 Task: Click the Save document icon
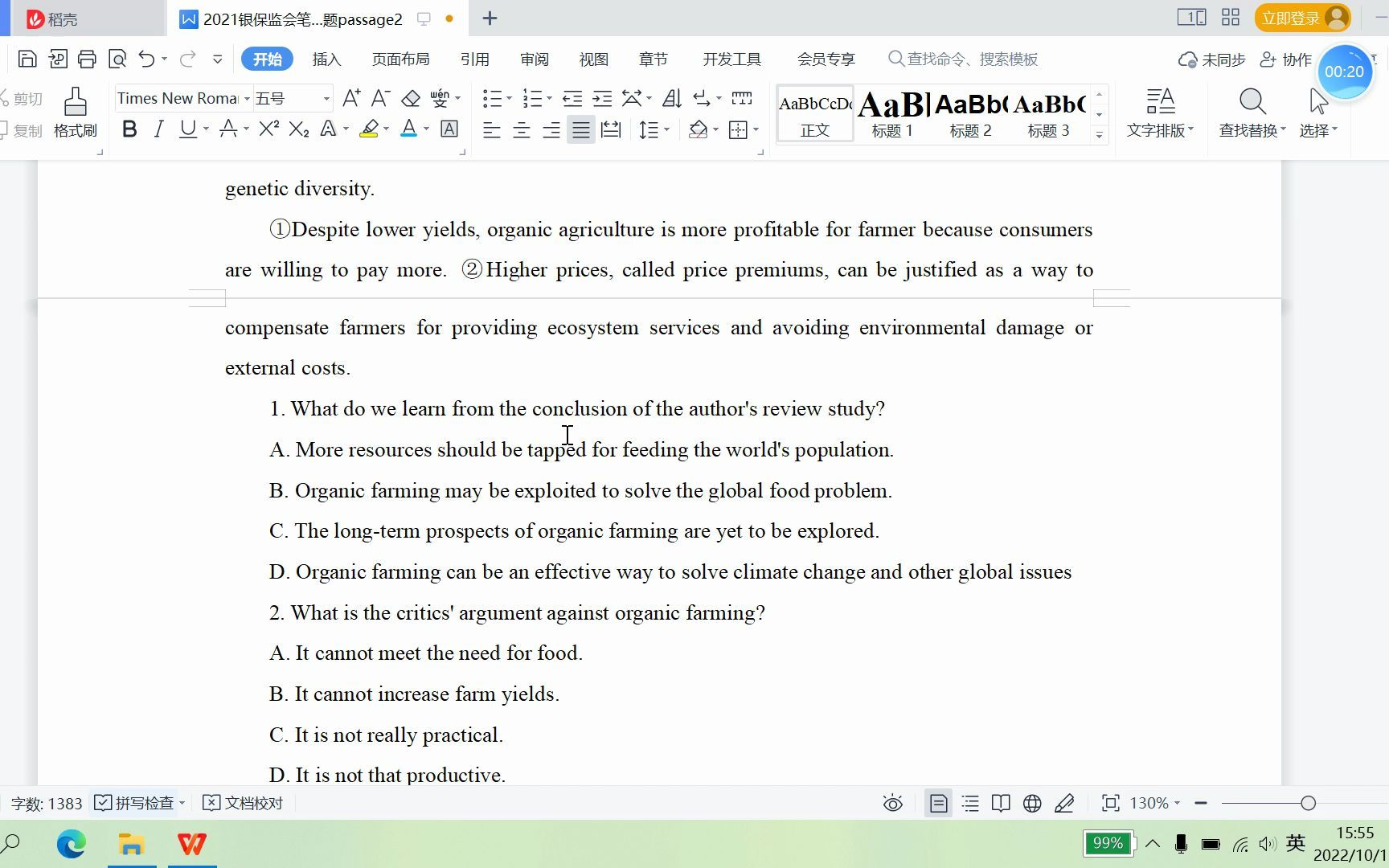point(27,59)
